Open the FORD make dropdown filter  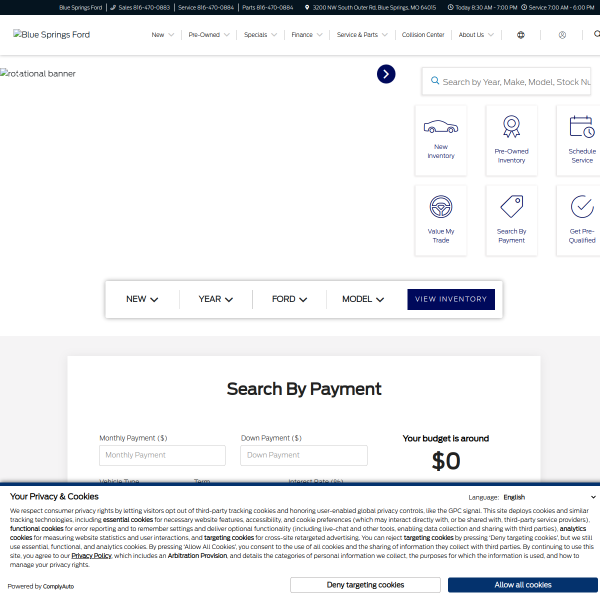point(289,299)
